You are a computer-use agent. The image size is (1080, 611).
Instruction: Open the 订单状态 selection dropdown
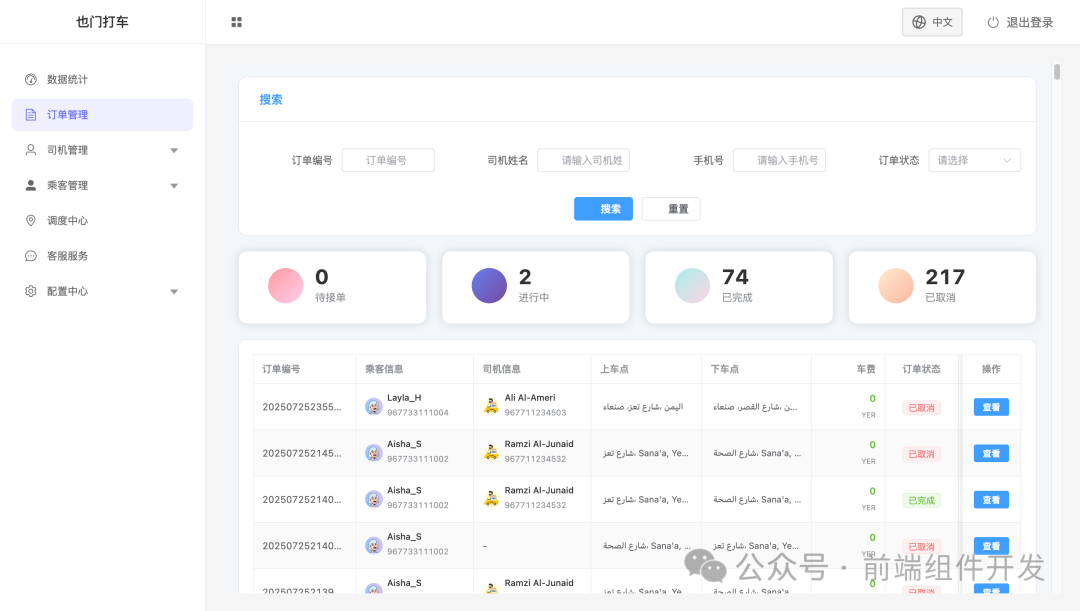(x=974, y=159)
